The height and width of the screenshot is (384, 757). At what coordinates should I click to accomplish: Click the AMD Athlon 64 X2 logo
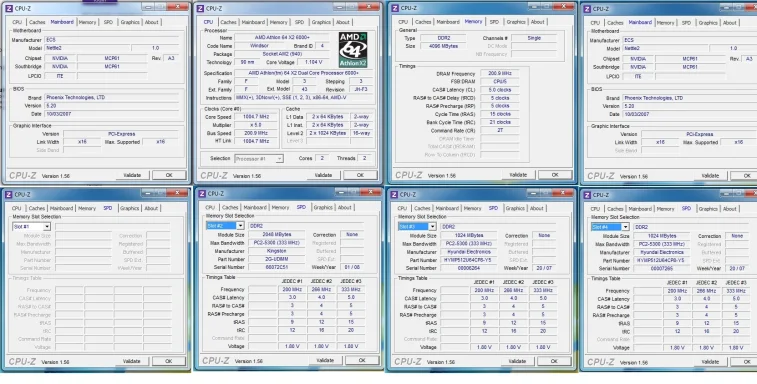353,50
